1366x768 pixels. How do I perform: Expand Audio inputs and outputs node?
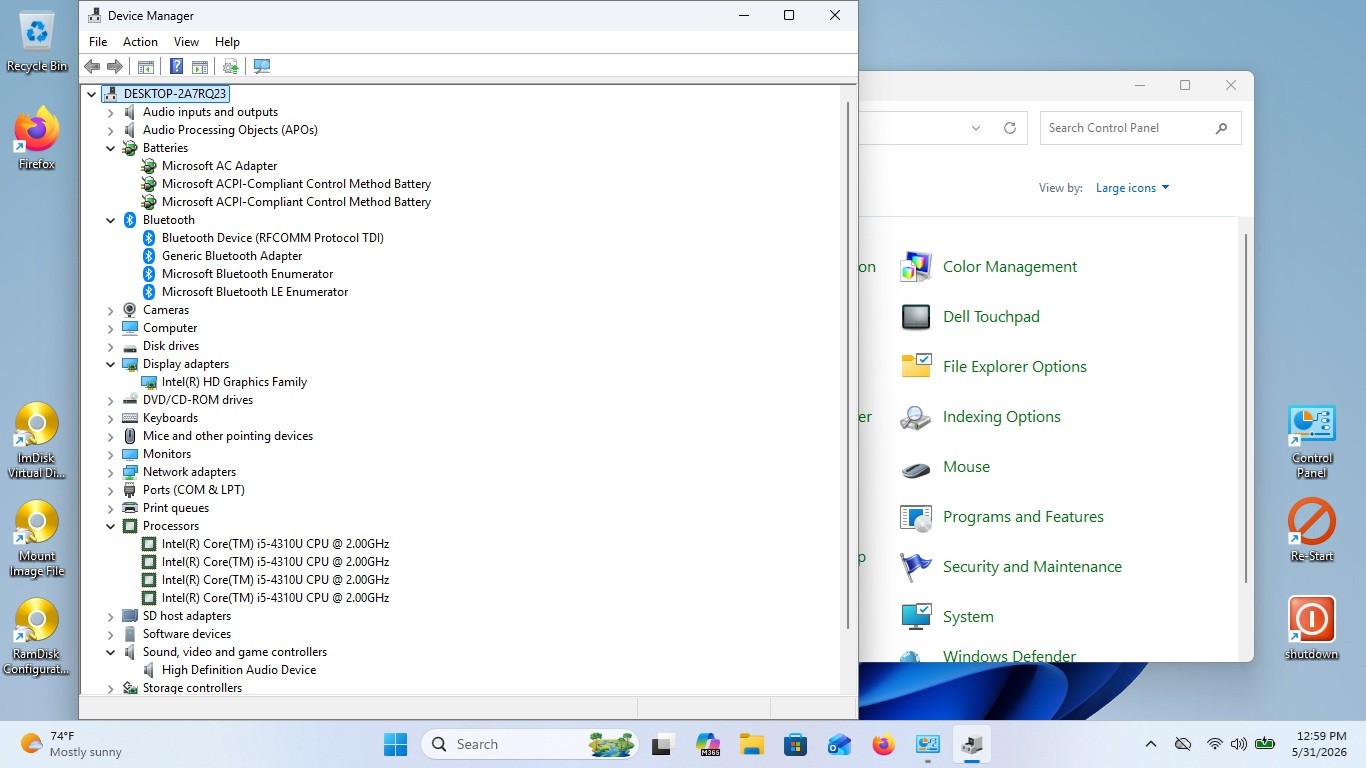(x=111, y=112)
